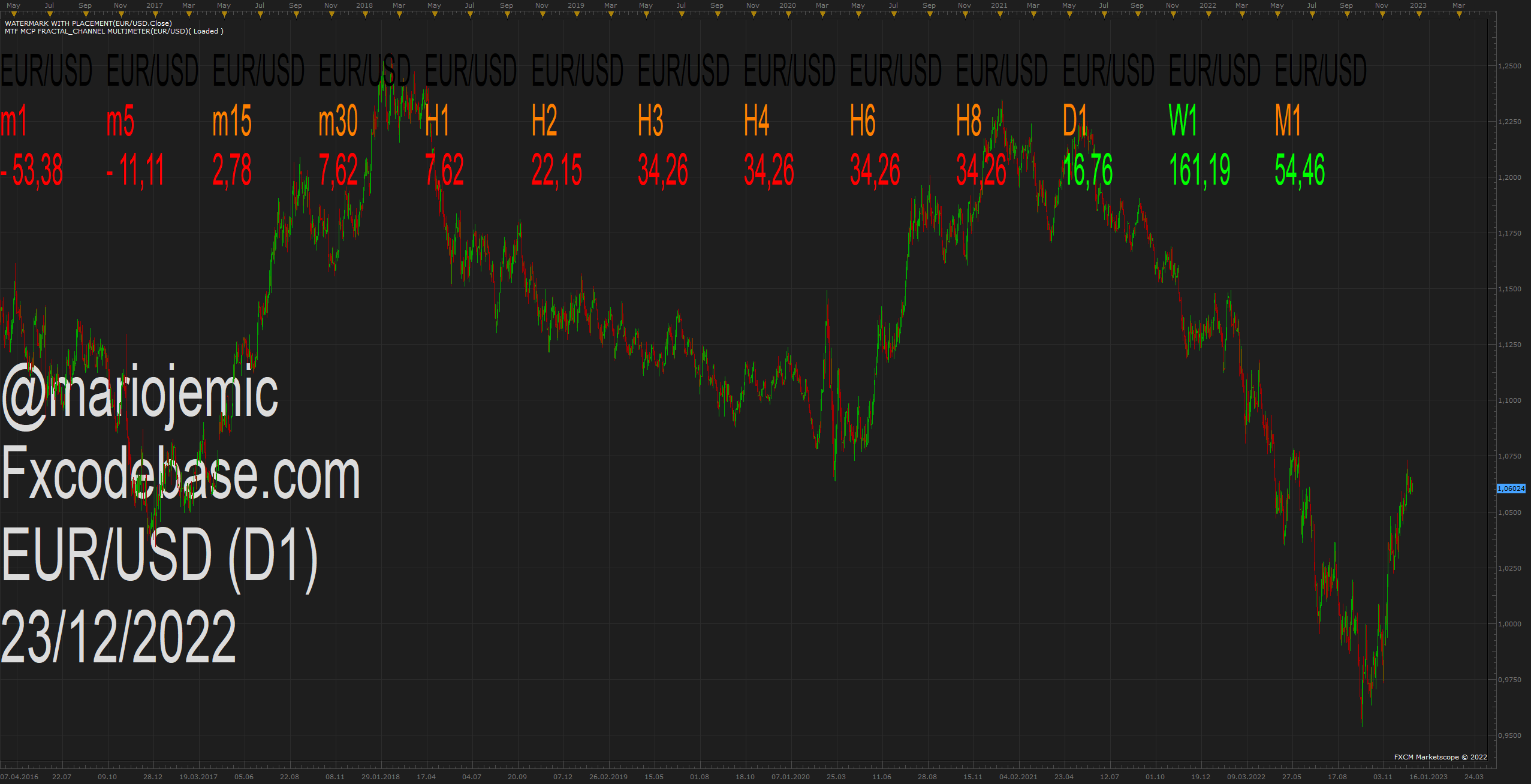Click the FXCM Marketscope © 2022 text
Viewport: 1531px width, 784px height.
(x=1440, y=757)
